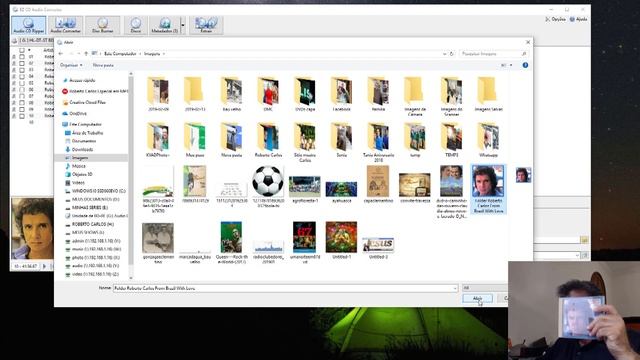Image resolution: width=640 pixels, height=360 pixels.
Task: Toggle checkbox for track 09
Action: [22, 109]
